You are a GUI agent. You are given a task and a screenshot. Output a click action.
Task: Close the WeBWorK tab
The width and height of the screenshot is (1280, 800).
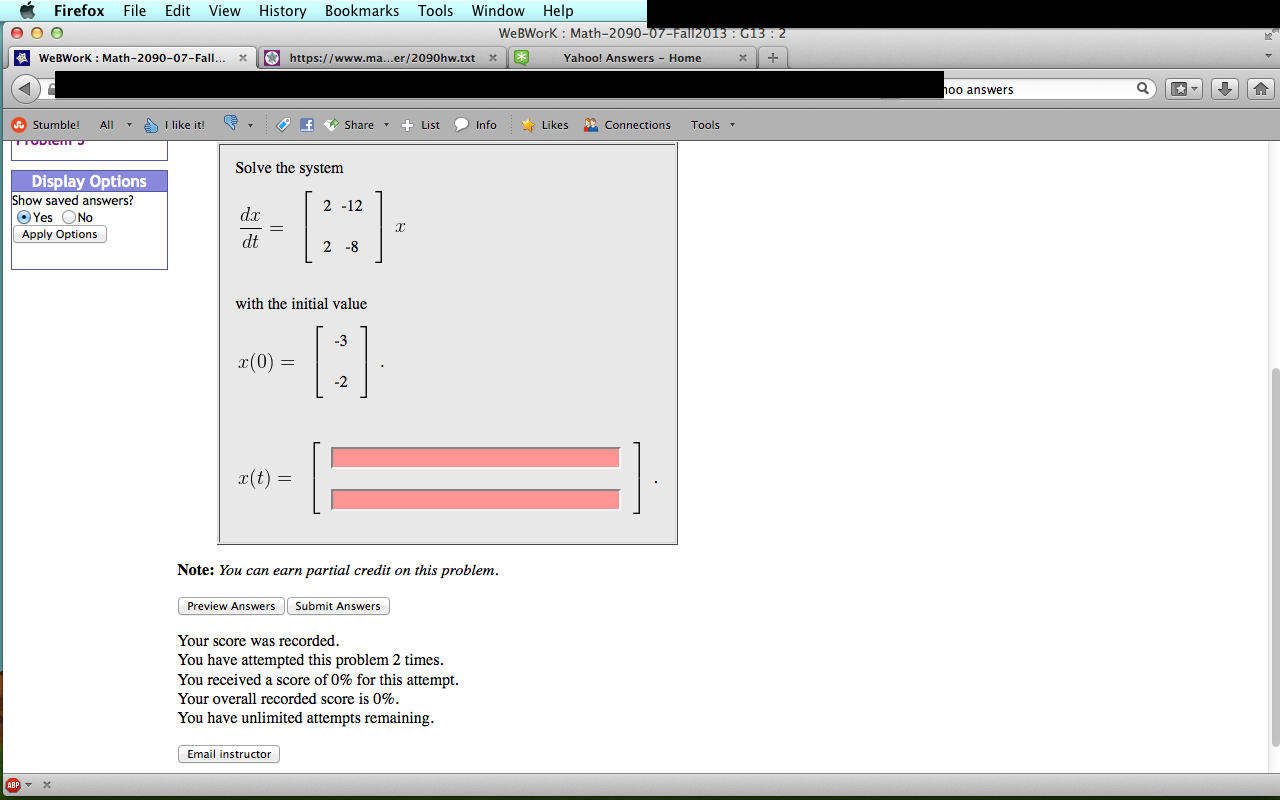coord(243,58)
